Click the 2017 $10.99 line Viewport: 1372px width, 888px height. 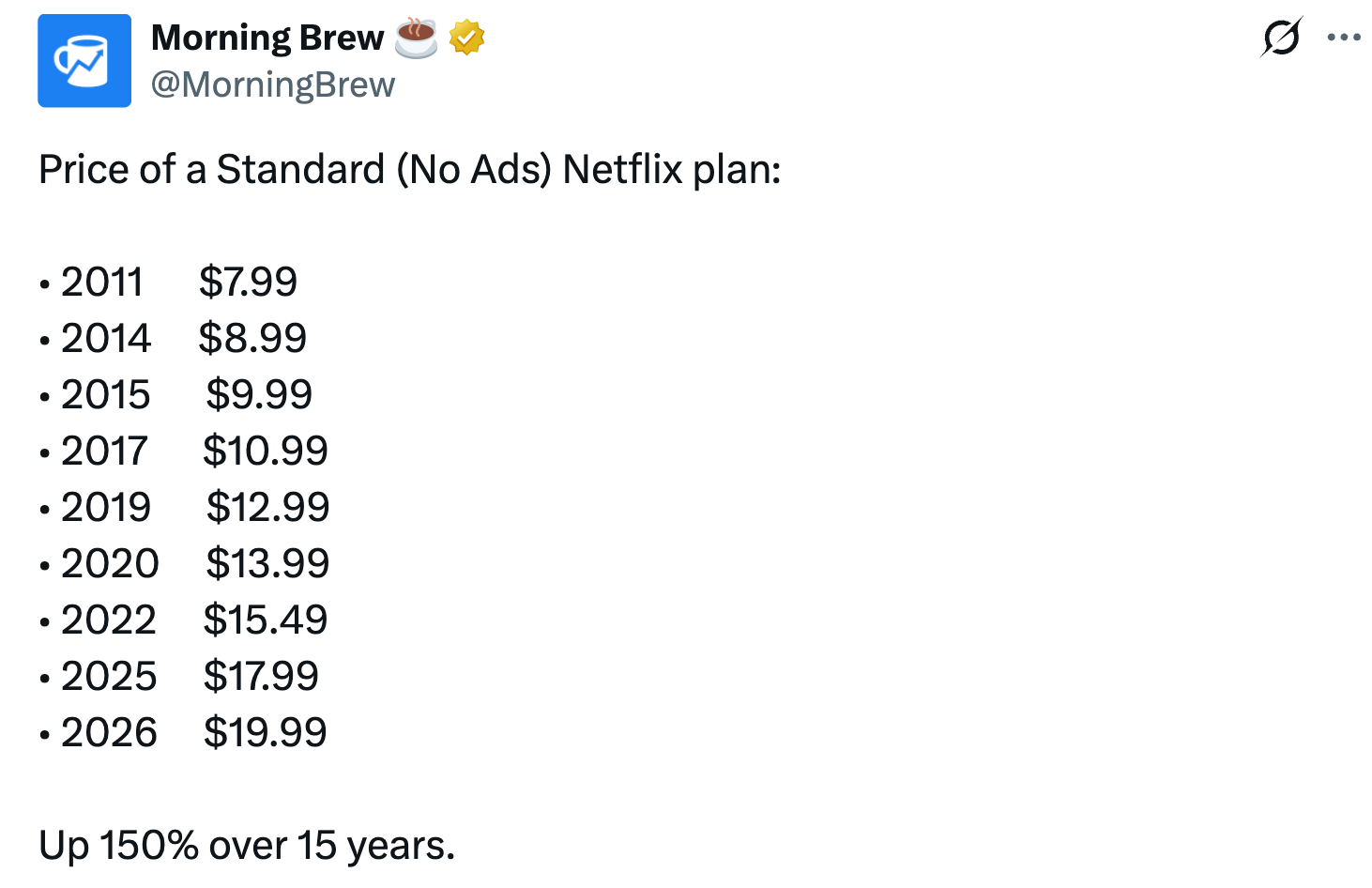coord(184,451)
